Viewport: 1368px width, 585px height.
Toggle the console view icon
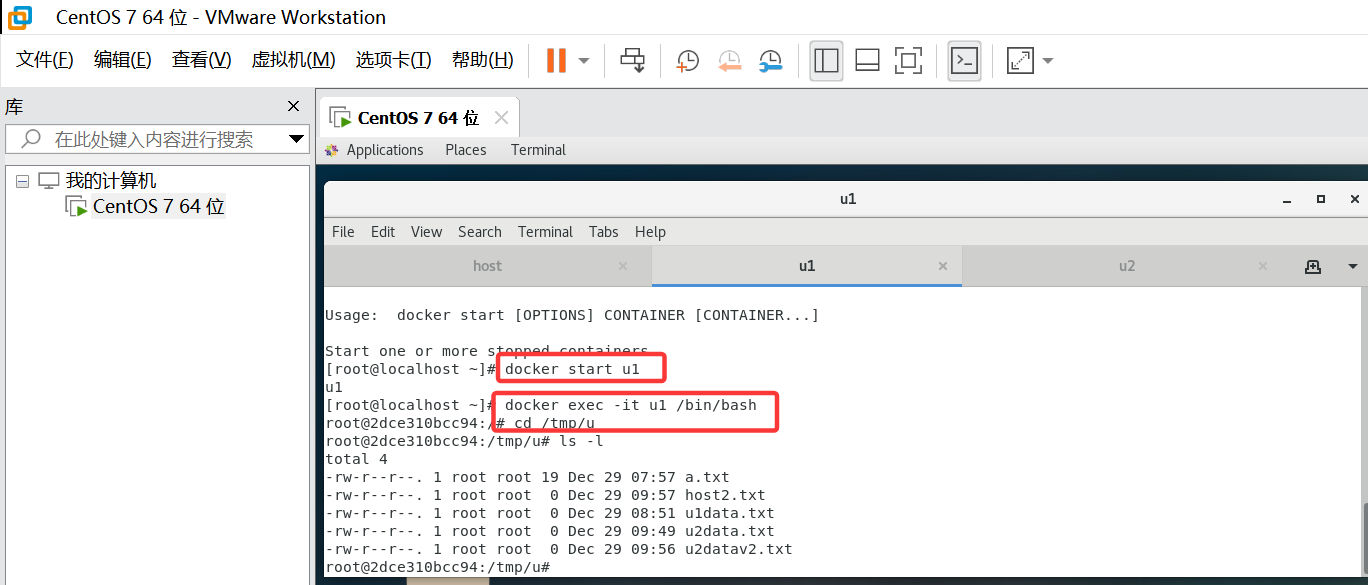click(964, 60)
